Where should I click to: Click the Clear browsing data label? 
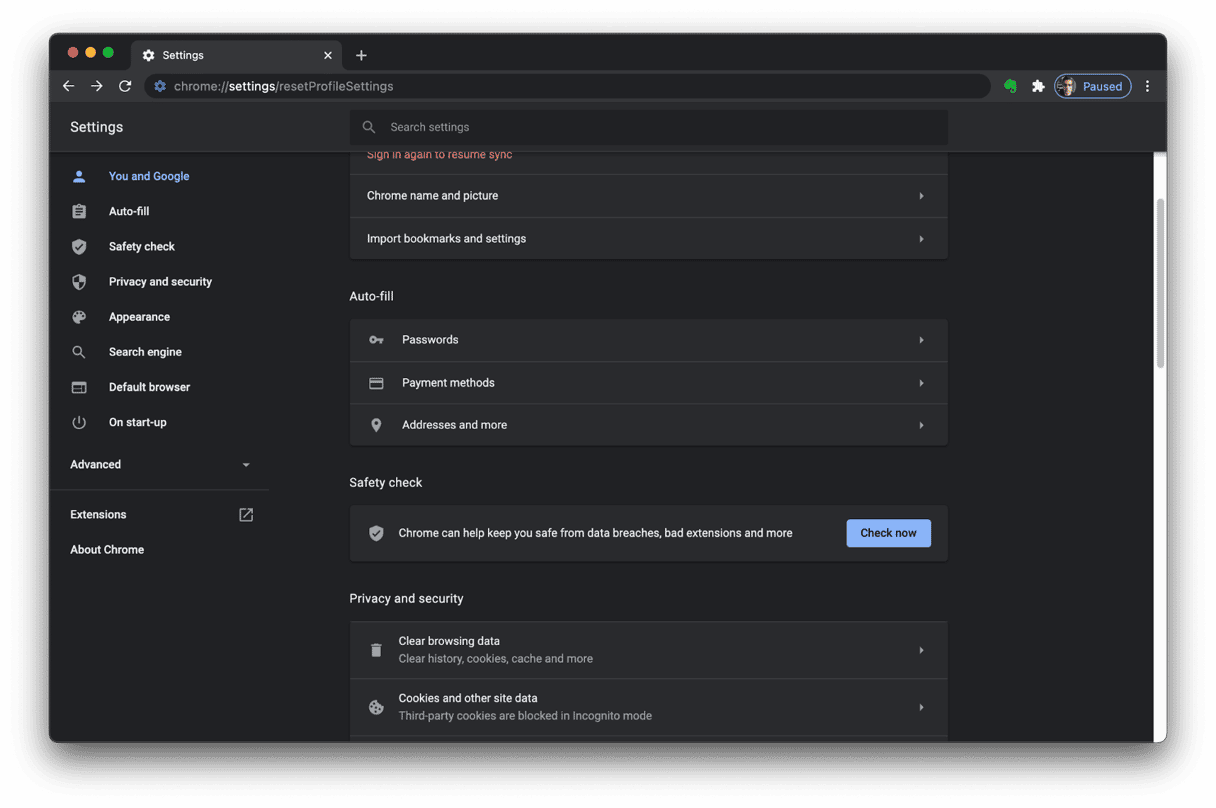(449, 641)
